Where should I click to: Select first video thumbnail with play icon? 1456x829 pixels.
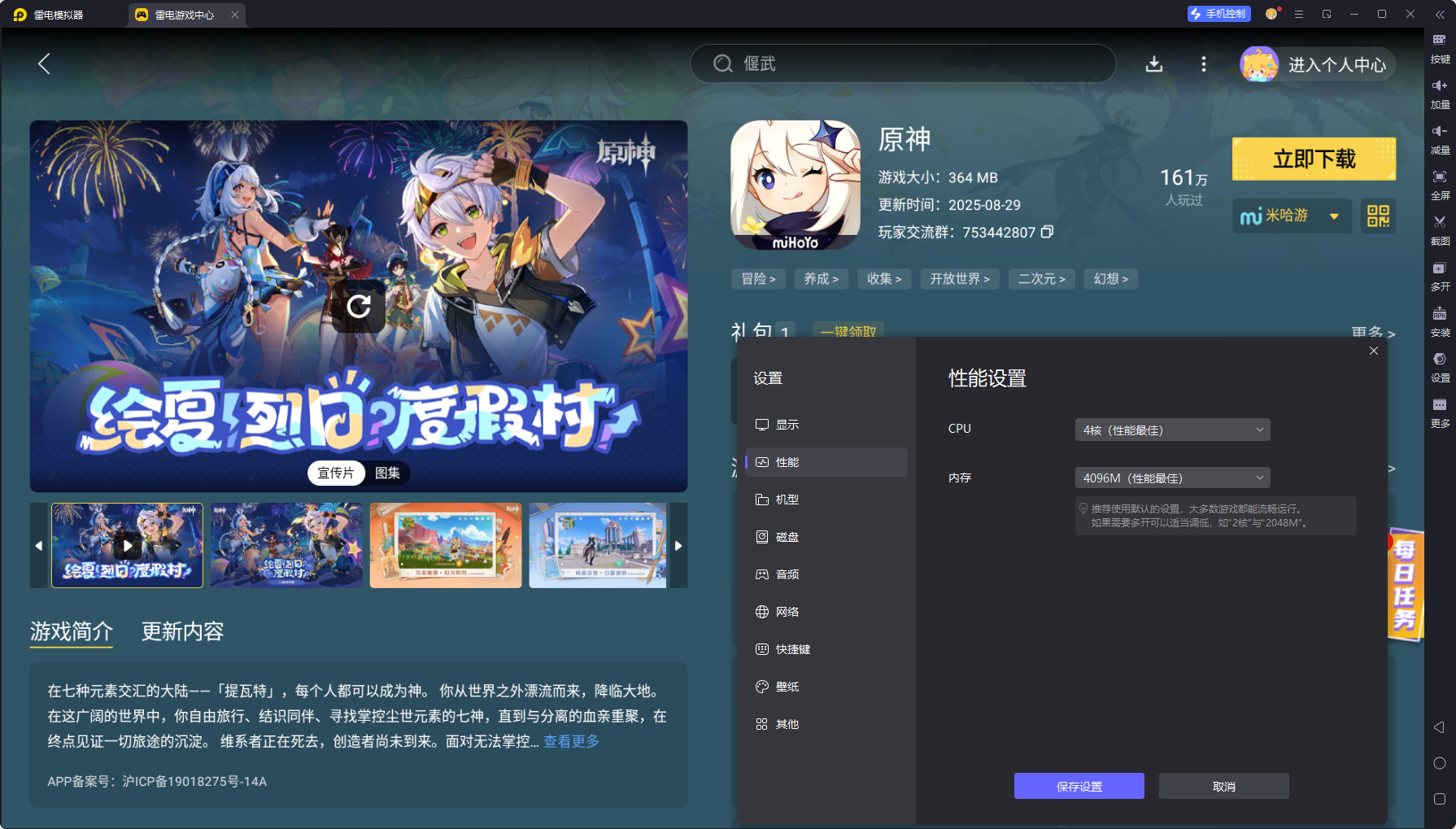click(127, 545)
